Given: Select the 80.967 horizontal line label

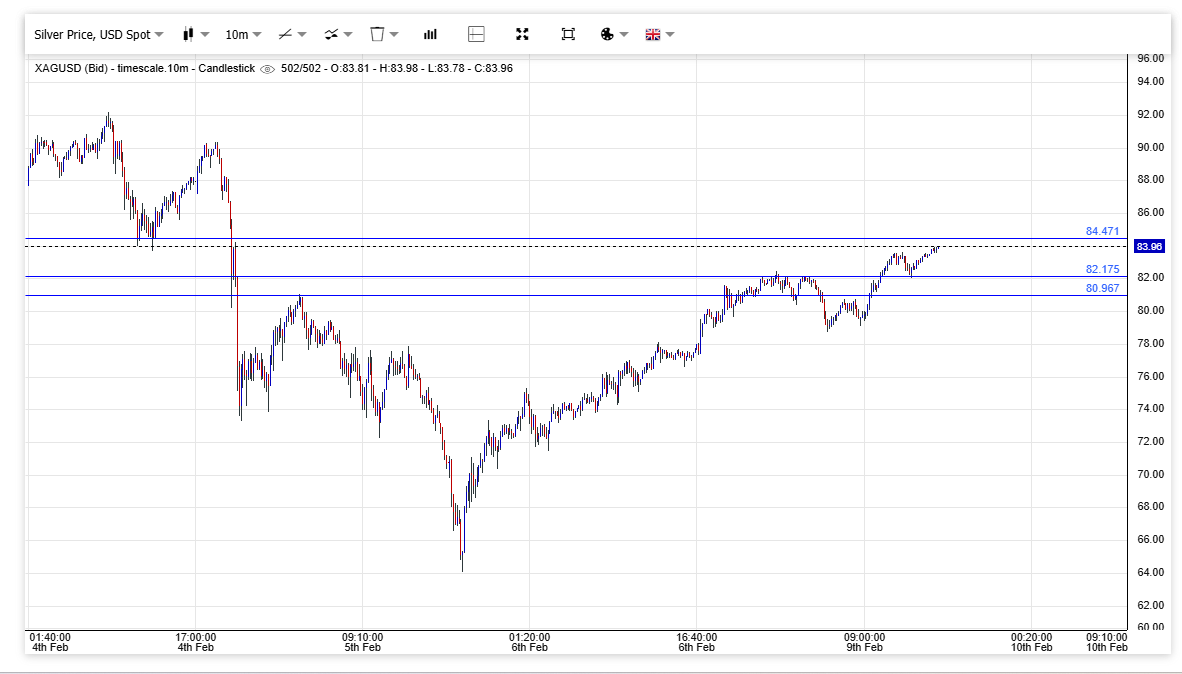Looking at the screenshot, I should (x=1102, y=288).
